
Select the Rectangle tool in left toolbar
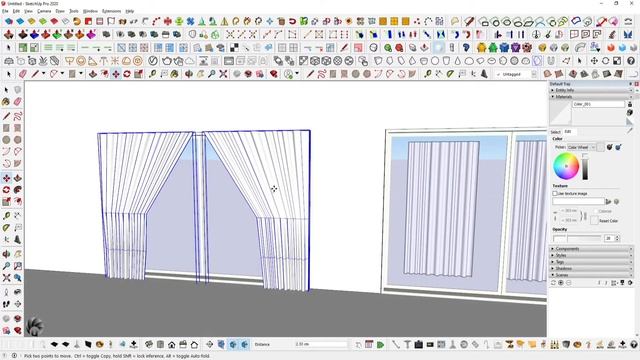pos(6,128)
